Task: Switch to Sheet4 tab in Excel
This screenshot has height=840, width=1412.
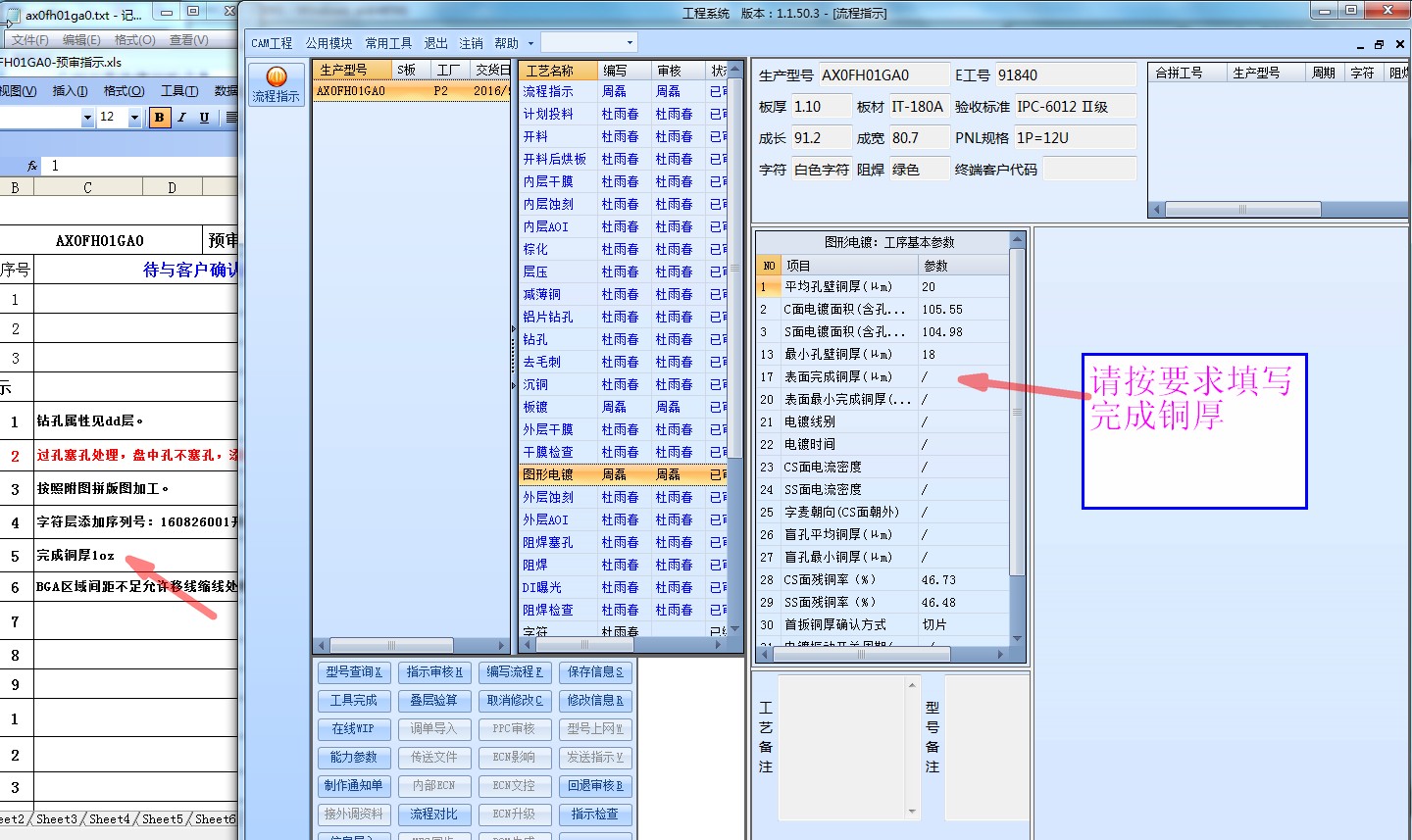Action: (109, 819)
